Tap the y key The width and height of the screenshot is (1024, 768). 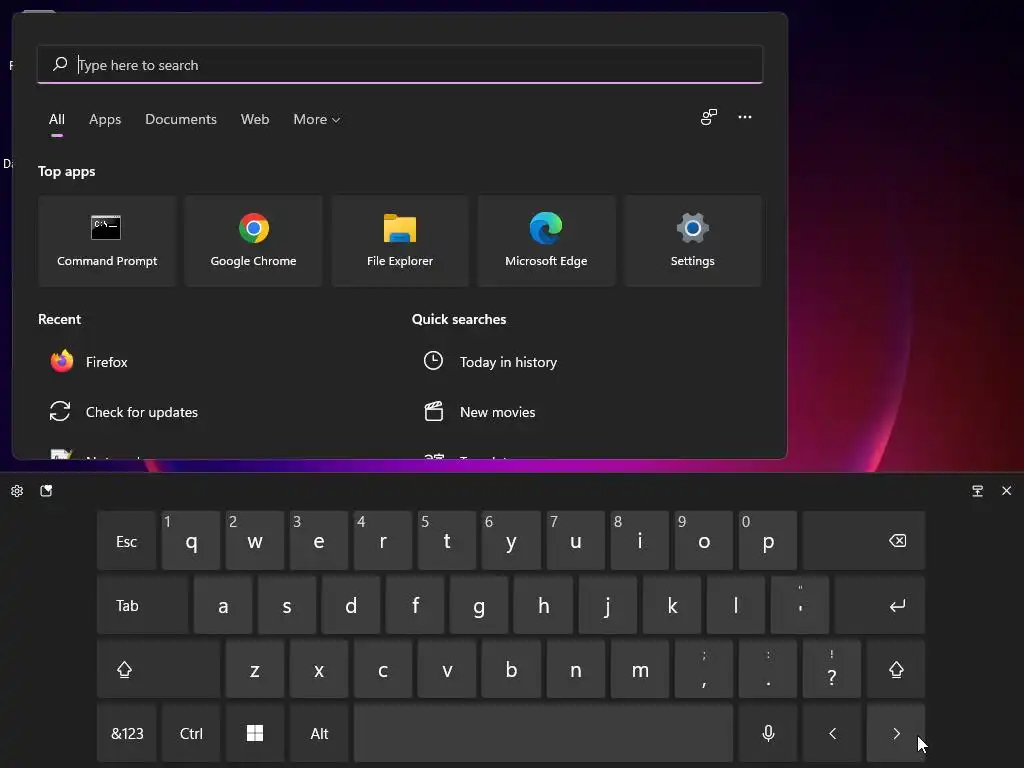pyautogui.click(x=511, y=541)
